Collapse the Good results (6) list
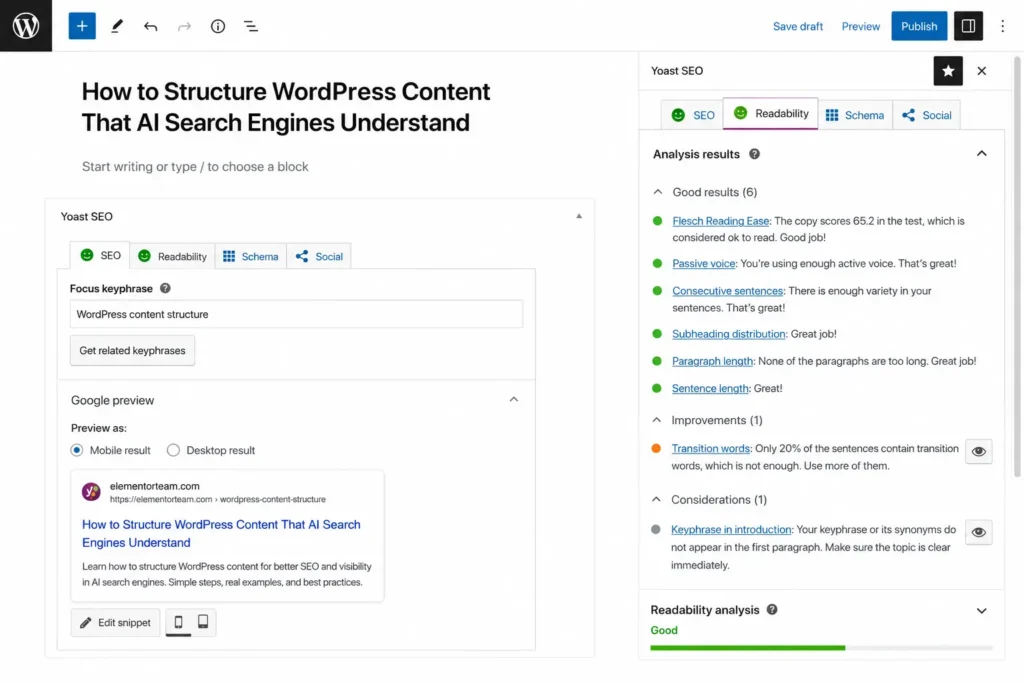 pyautogui.click(x=658, y=192)
